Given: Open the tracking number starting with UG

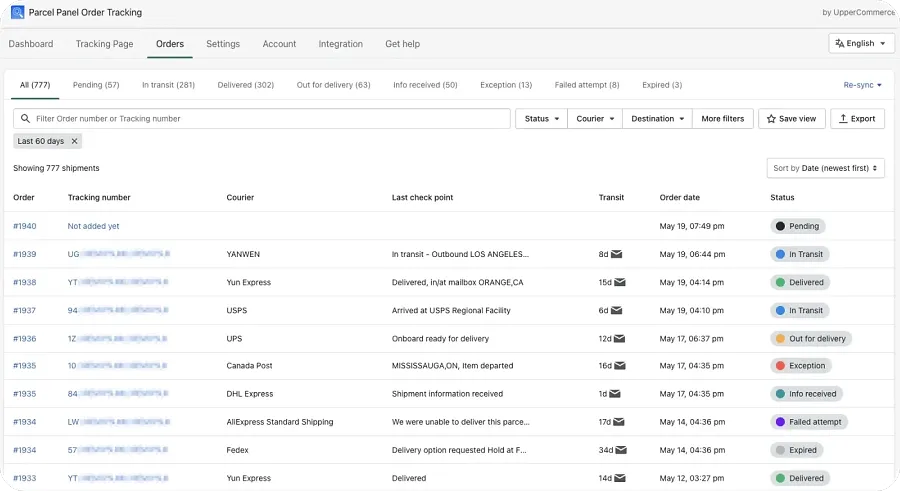Looking at the screenshot, I should [x=119, y=254].
